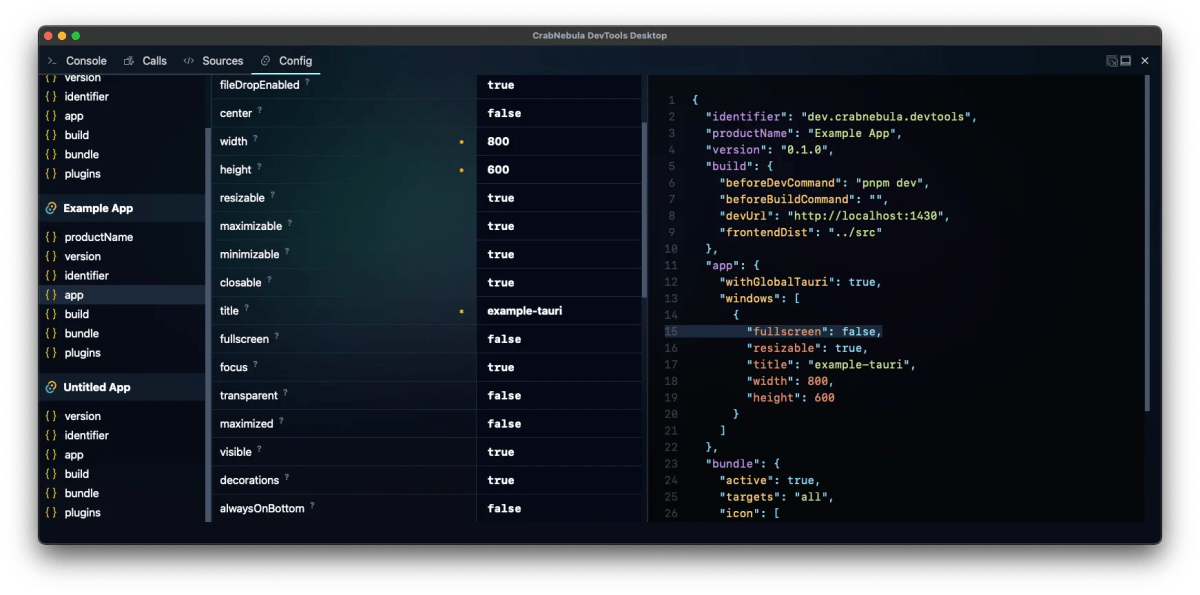Click the sidebar tree vertical scrollbar
1200x595 pixels.
pyautogui.click(x=208, y=324)
